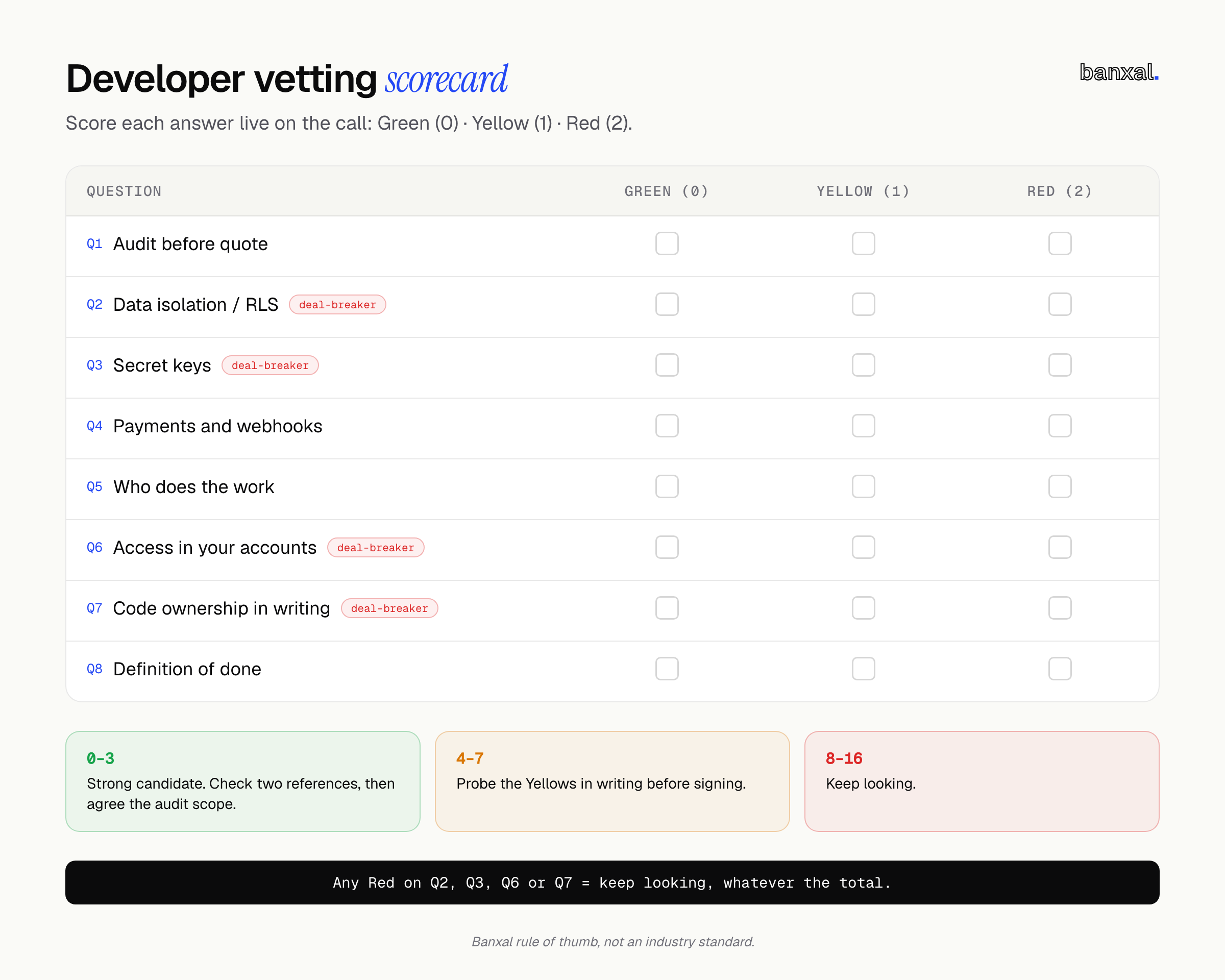Screen dimensions: 1225x980
Task: Select the 0-3 Strong candidate card
Action: 242,782
